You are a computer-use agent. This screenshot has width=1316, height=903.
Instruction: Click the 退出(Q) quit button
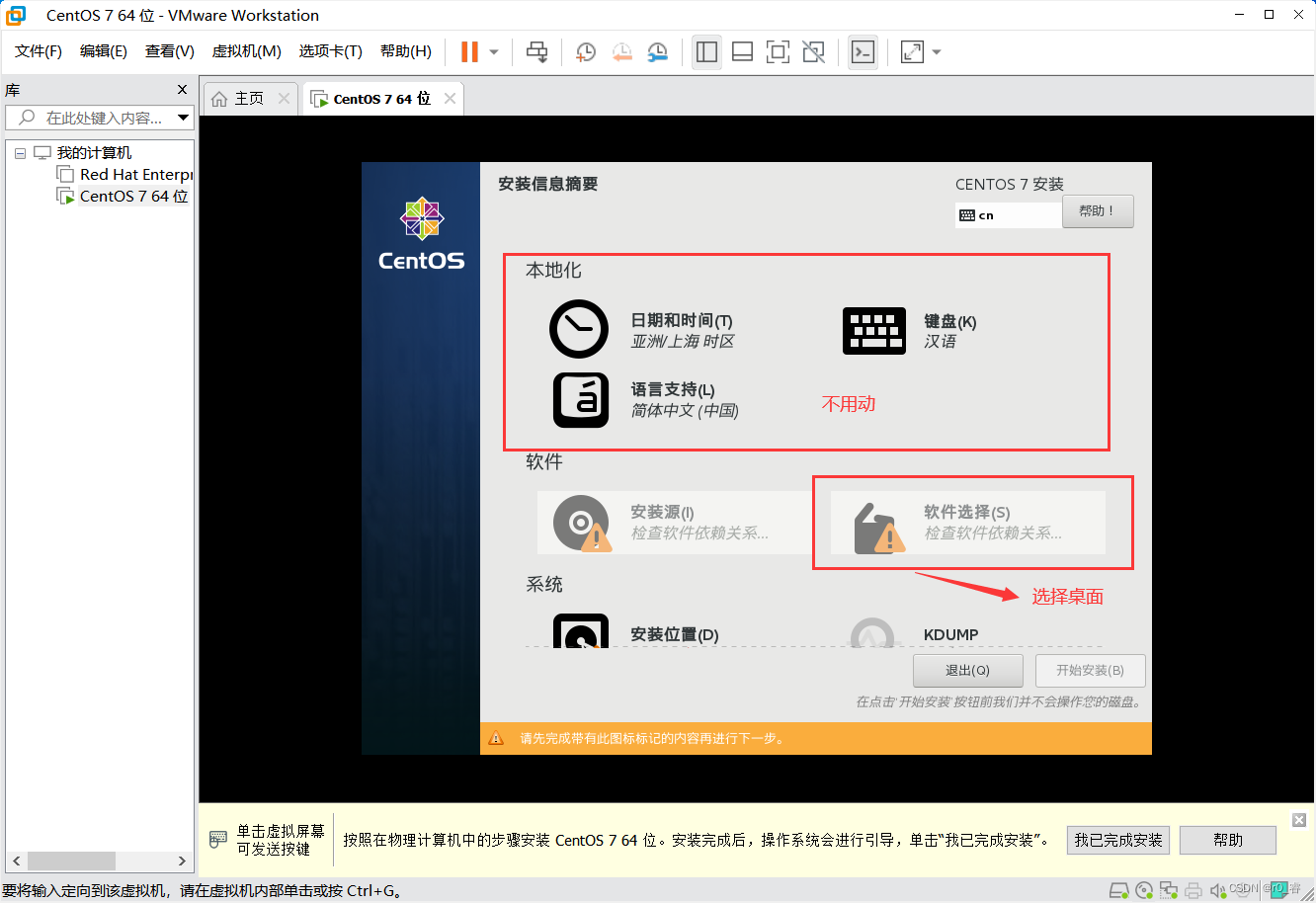(x=968, y=670)
